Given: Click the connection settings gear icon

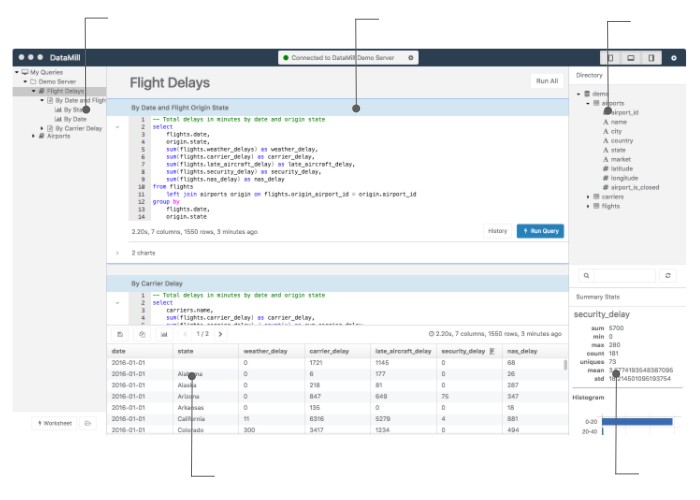Looking at the screenshot, I should (410, 58).
